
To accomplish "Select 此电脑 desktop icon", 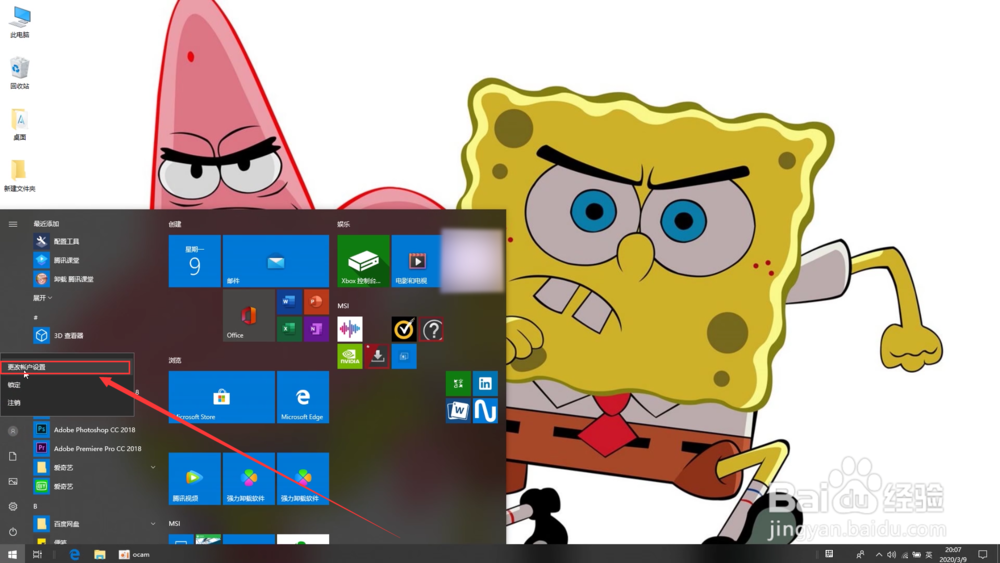I will 20,22.
